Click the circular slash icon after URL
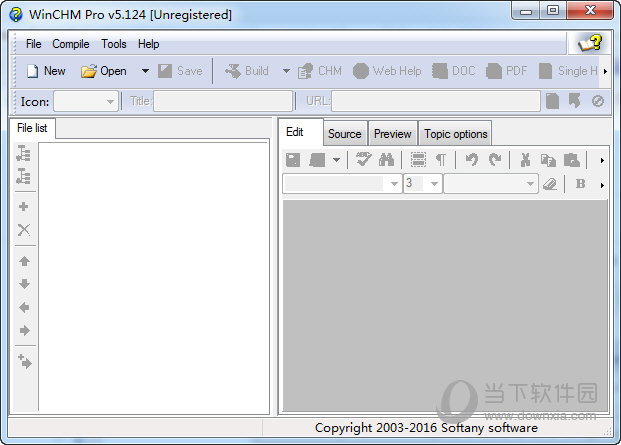The width and height of the screenshot is (621, 445). pos(598,101)
